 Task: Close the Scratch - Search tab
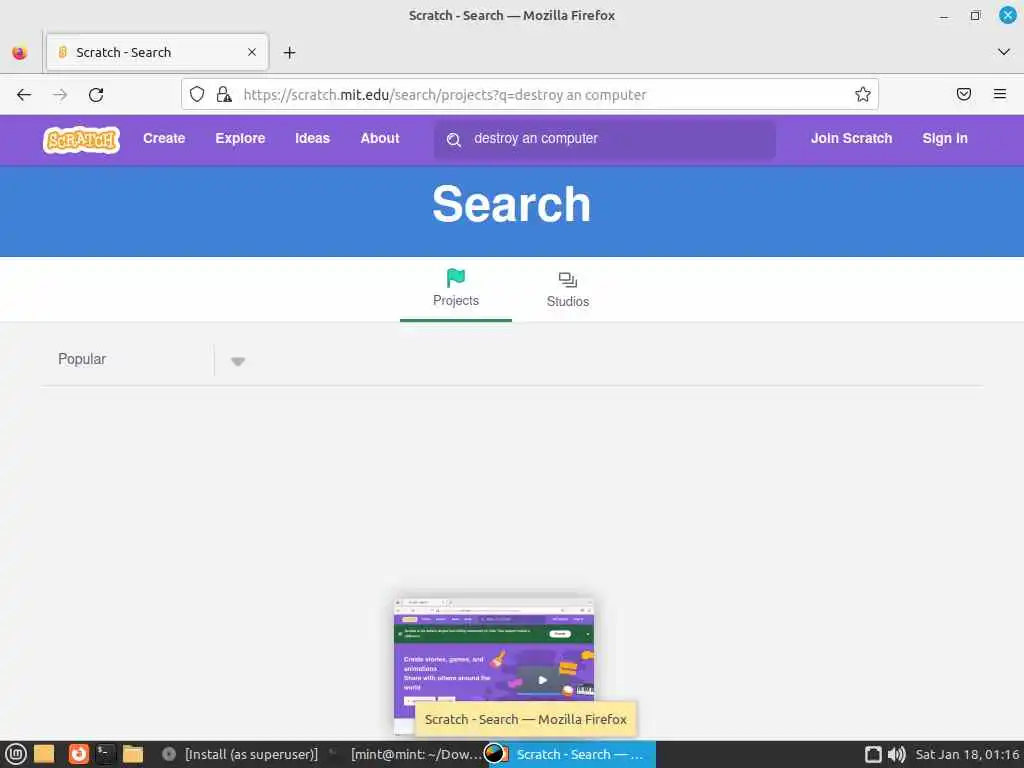pyautogui.click(x=252, y=52)
